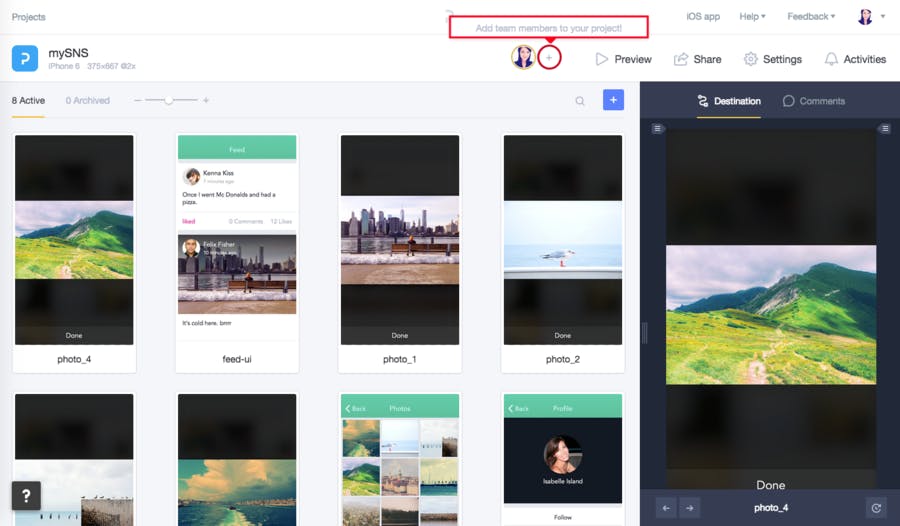
Task: Switch to the Destination tab
Action: click(729, 101)
